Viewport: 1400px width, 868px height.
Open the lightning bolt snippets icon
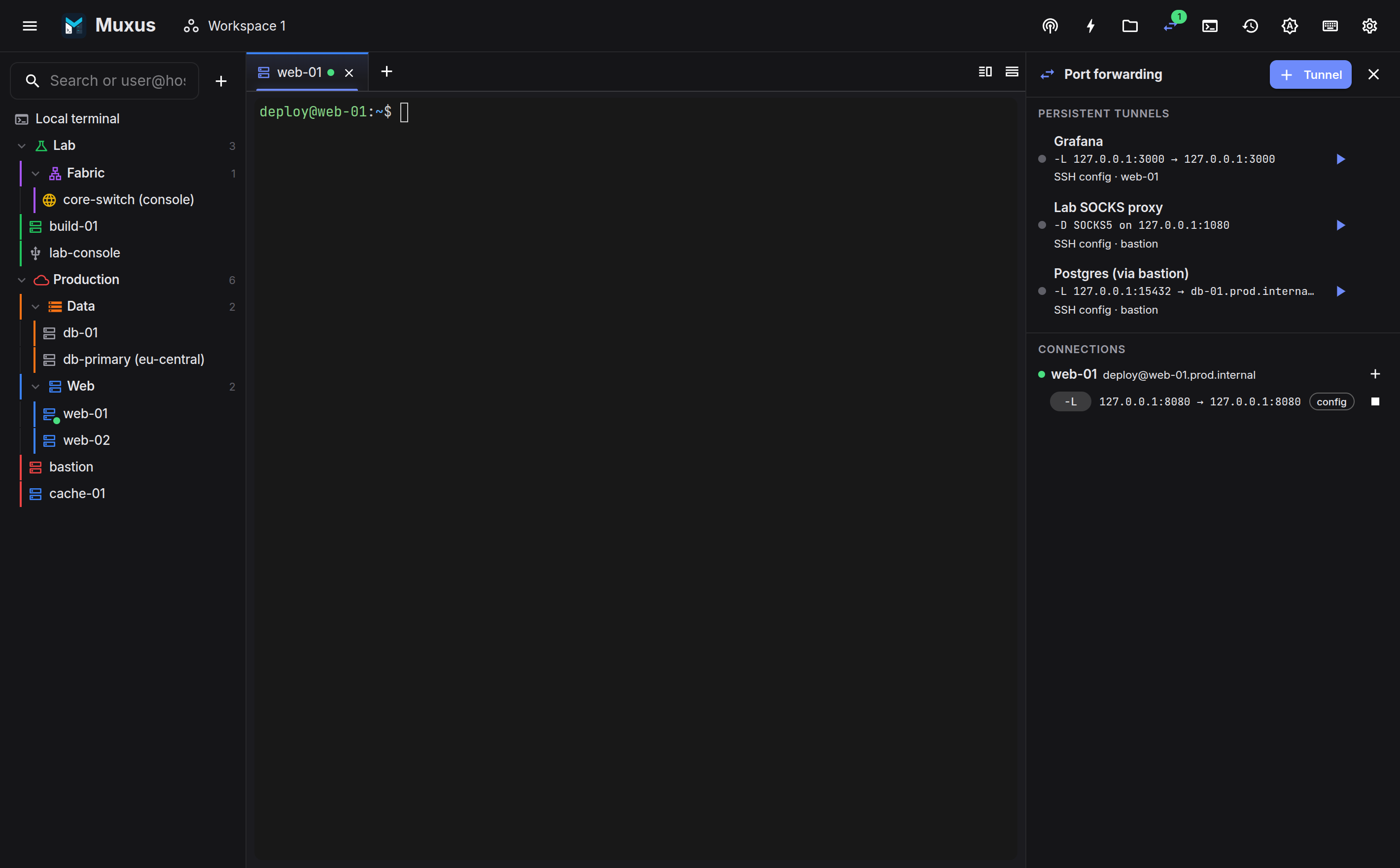1090,26
